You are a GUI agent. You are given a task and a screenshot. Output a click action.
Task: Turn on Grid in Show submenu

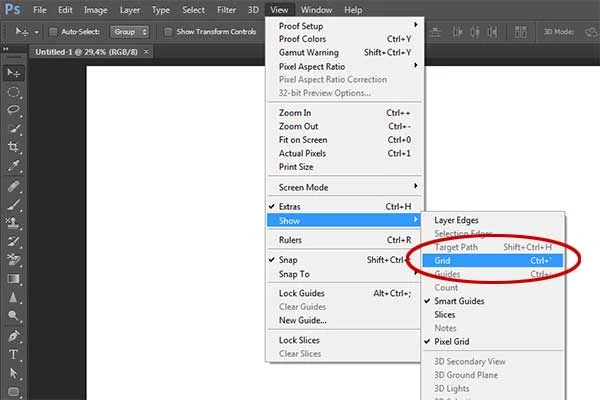tap(492, 261)
